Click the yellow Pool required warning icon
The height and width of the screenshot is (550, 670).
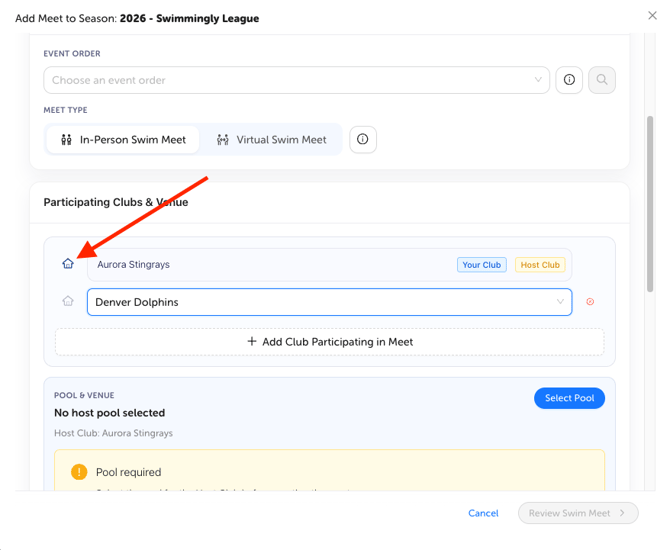(x=79, y=472)
